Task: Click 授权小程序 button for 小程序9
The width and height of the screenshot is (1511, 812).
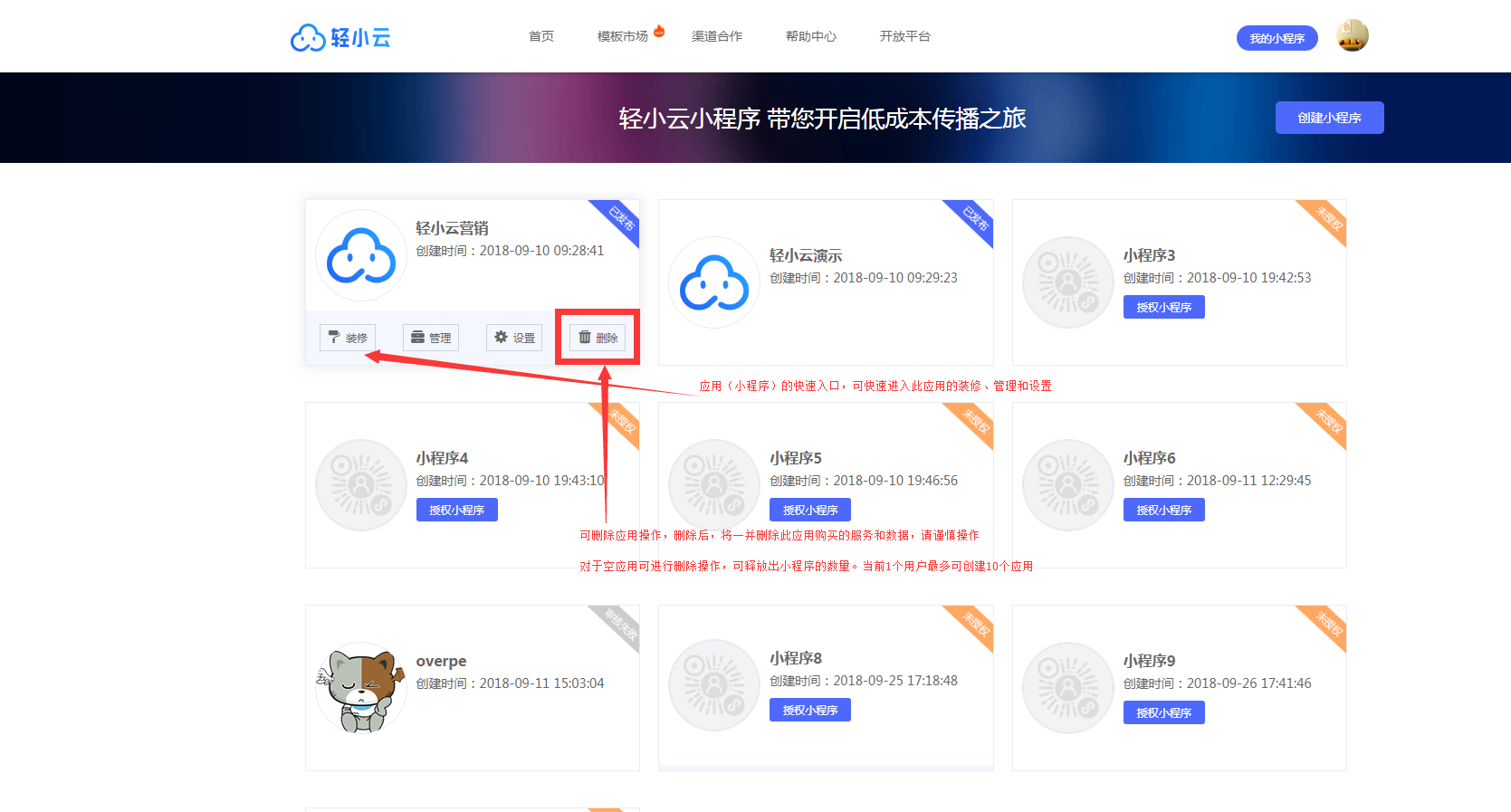Action: tap(1164, 712)
